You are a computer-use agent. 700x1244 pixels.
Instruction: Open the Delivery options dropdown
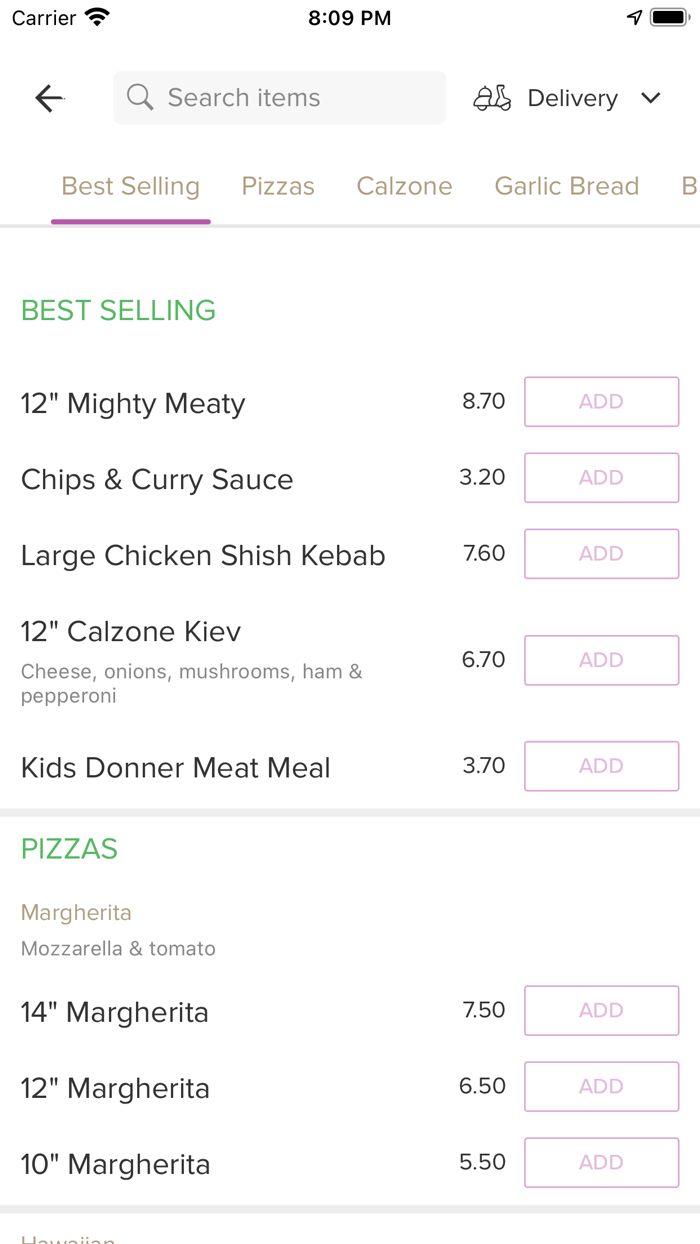click(x=571, y=97)
